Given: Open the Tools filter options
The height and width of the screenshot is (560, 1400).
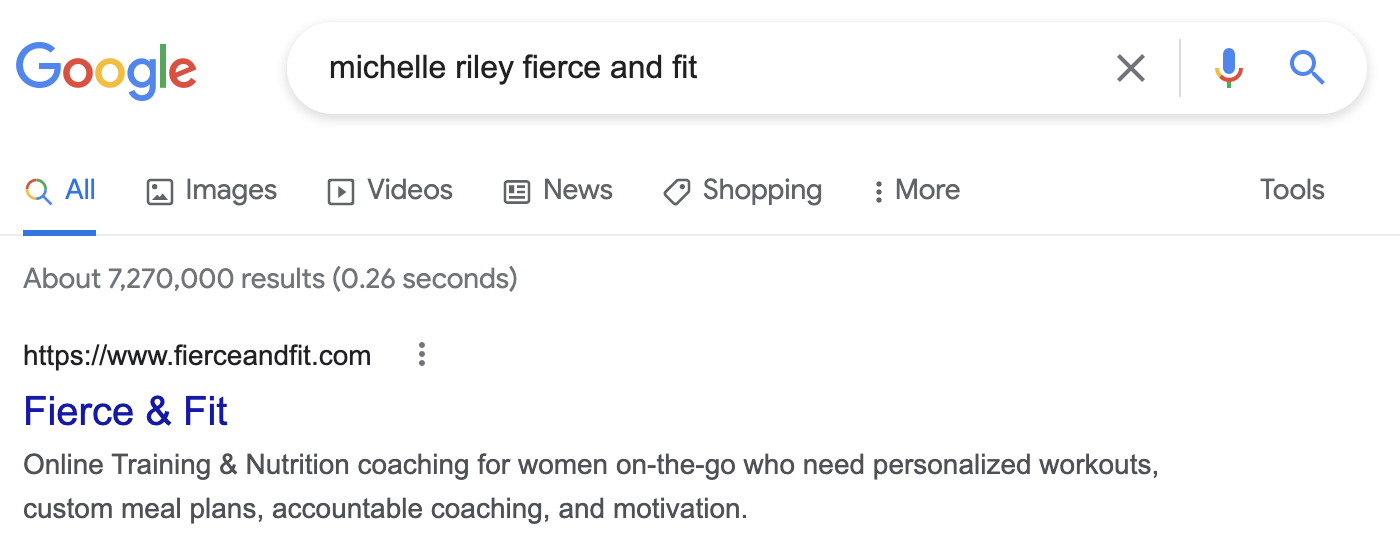Looking at the screenshot, I should [1292, 190].
